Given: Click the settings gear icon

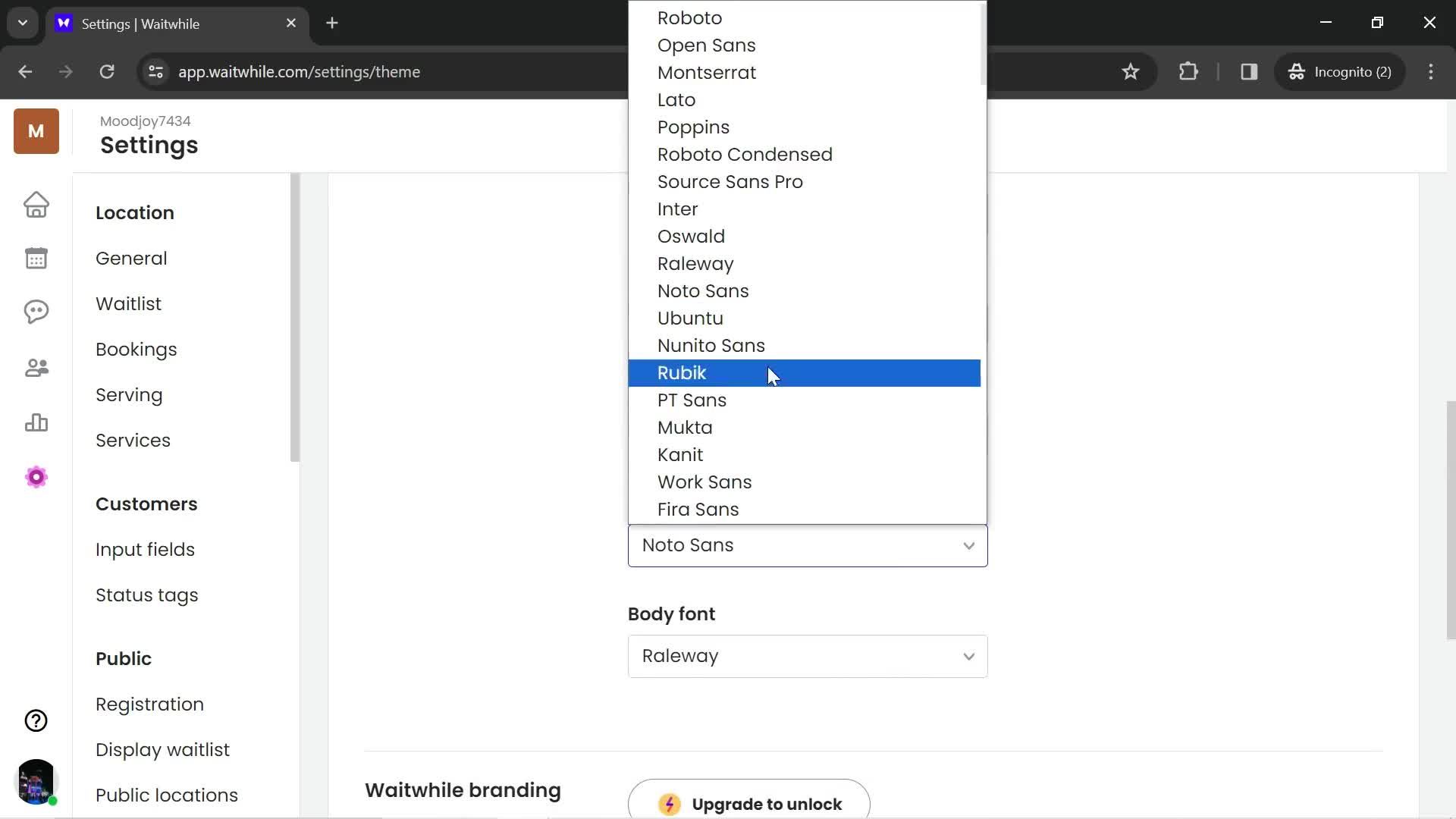Looking at the screenshot, I should (36, 477).
